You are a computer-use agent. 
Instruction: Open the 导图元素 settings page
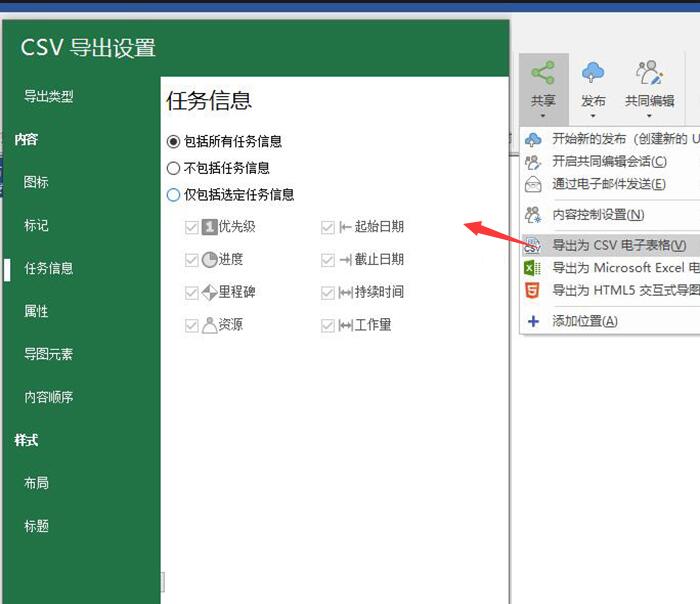pos(48,354)
